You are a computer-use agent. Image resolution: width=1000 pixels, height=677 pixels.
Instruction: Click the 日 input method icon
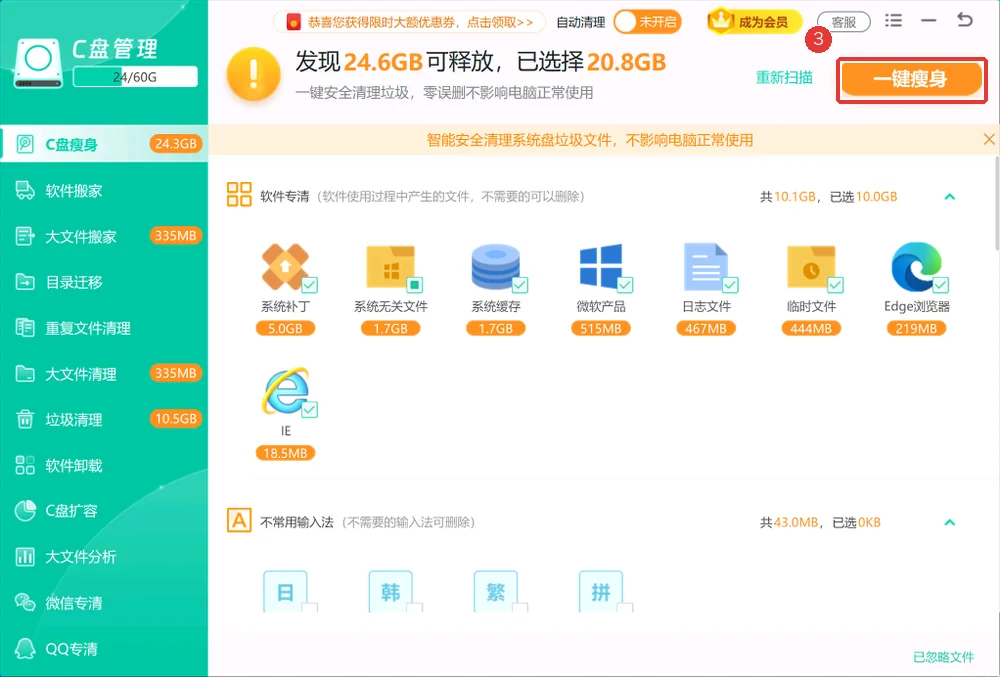(285, 592)
